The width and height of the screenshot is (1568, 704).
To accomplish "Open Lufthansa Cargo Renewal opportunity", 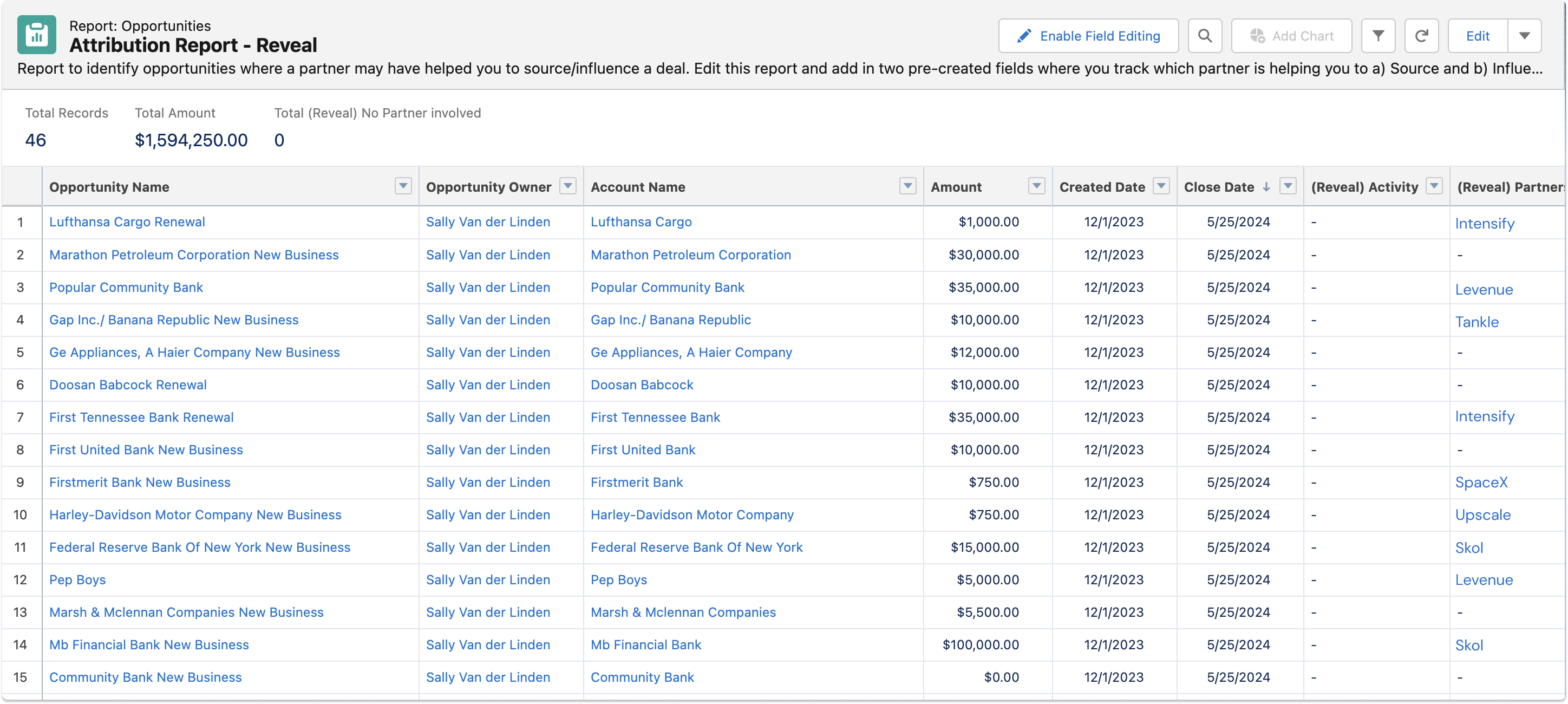I will coord(127,221).
